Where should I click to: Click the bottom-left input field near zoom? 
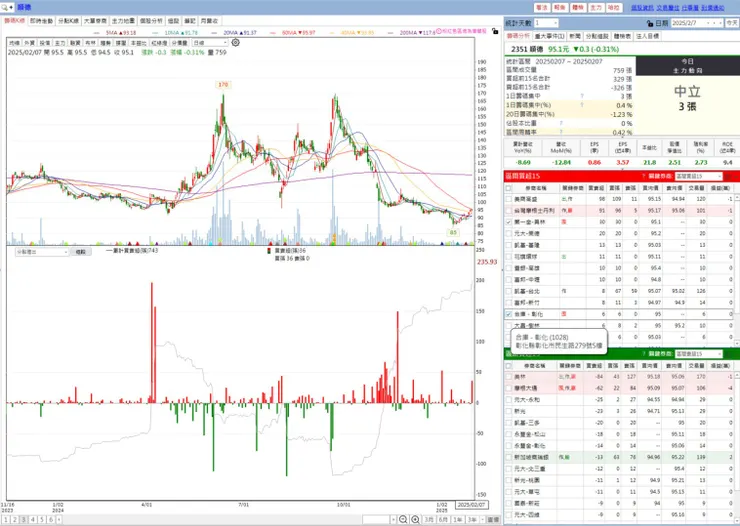click(376, 519)
